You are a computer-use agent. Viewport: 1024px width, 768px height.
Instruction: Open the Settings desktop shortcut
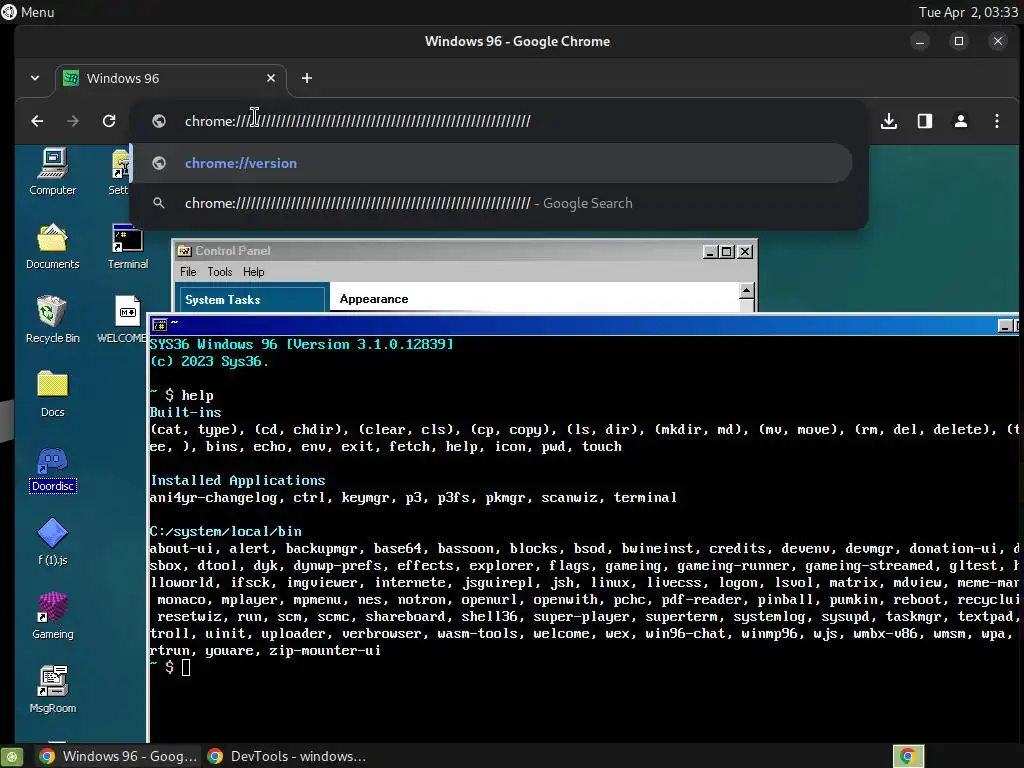click(x=120, y=171)
